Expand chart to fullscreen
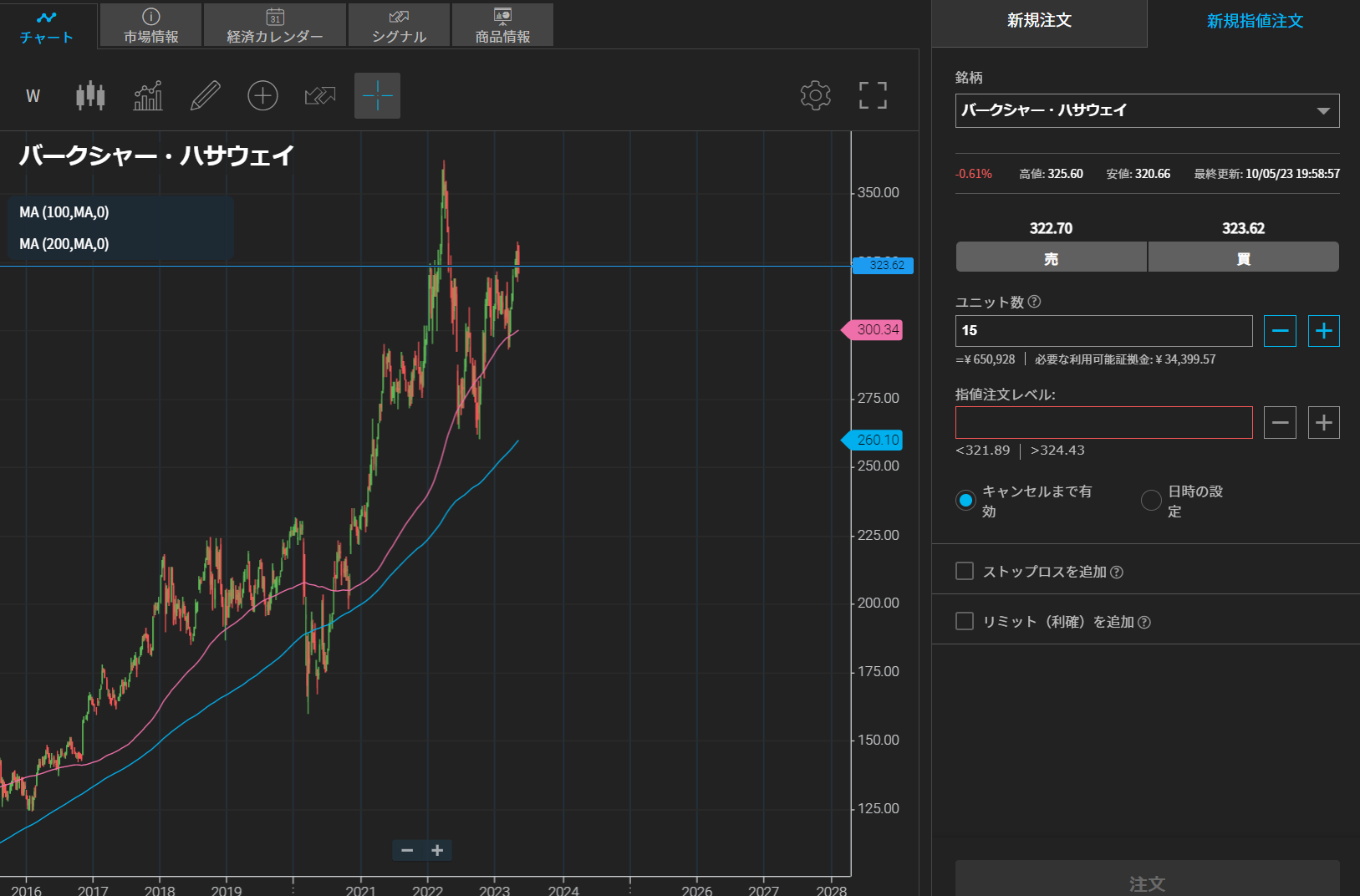 click(x=873, y=96)
